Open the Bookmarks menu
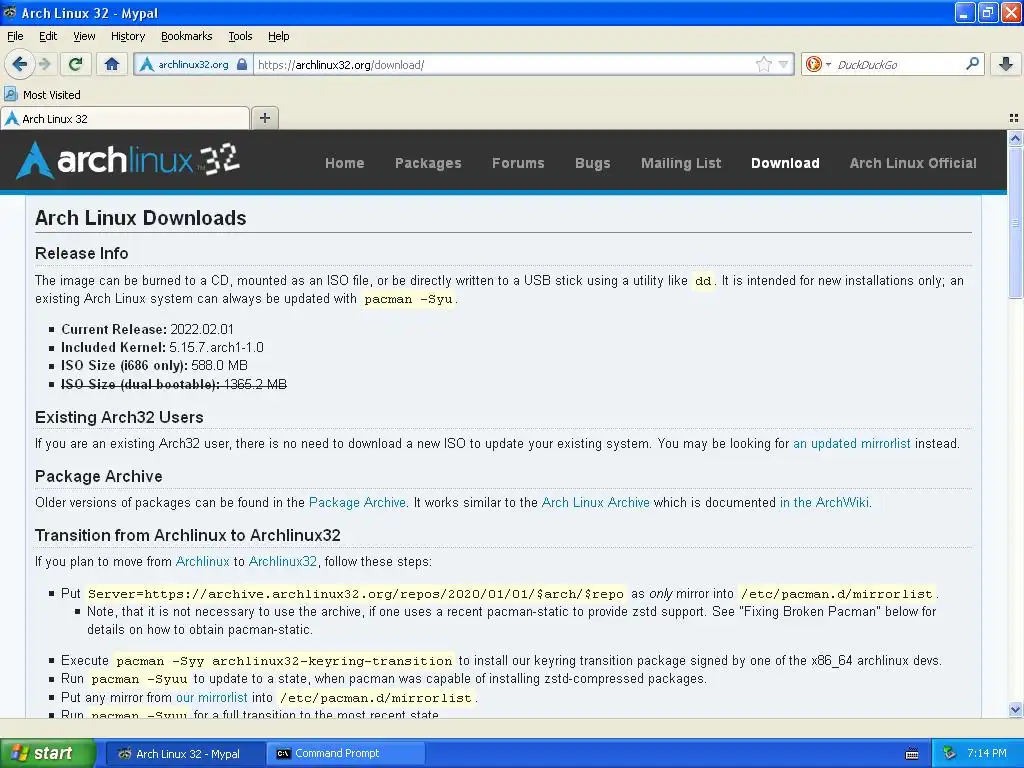Image resolution: width=1024 pixels, height=768 pixels. click(x=187, y=36)
